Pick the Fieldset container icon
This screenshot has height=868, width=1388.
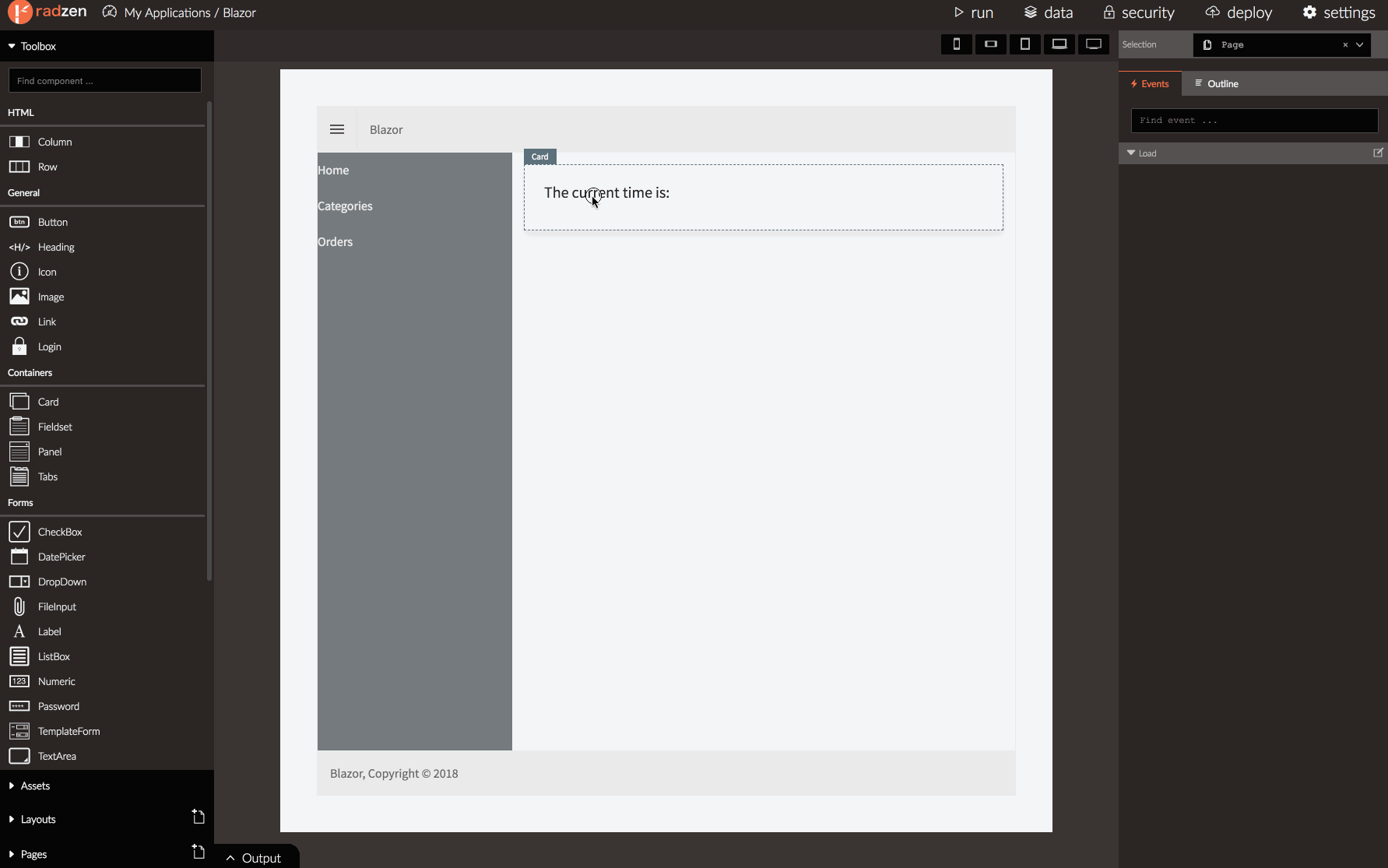click(x=19, y=427)
